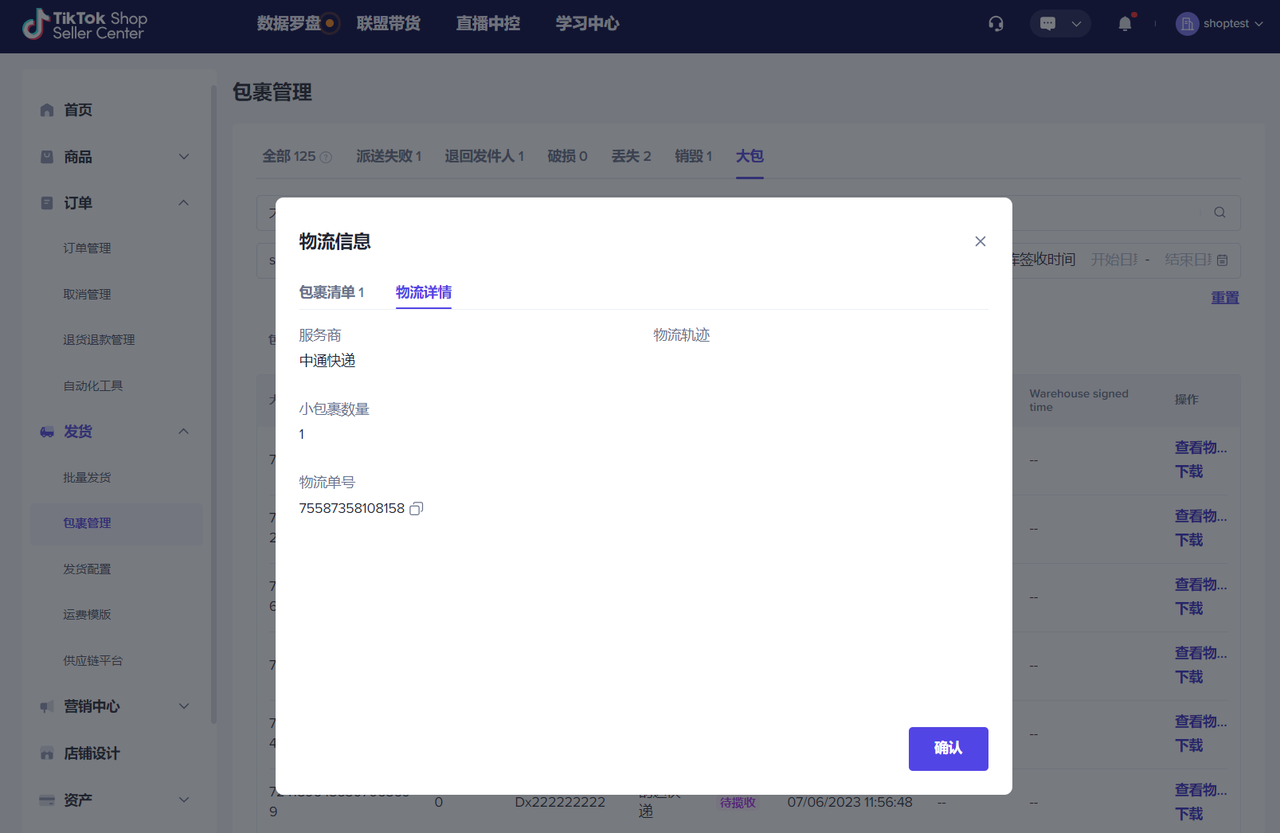Open 供应链平台 in sidebar
This screenshot has width=1280, height=833.
click(93, 661)
